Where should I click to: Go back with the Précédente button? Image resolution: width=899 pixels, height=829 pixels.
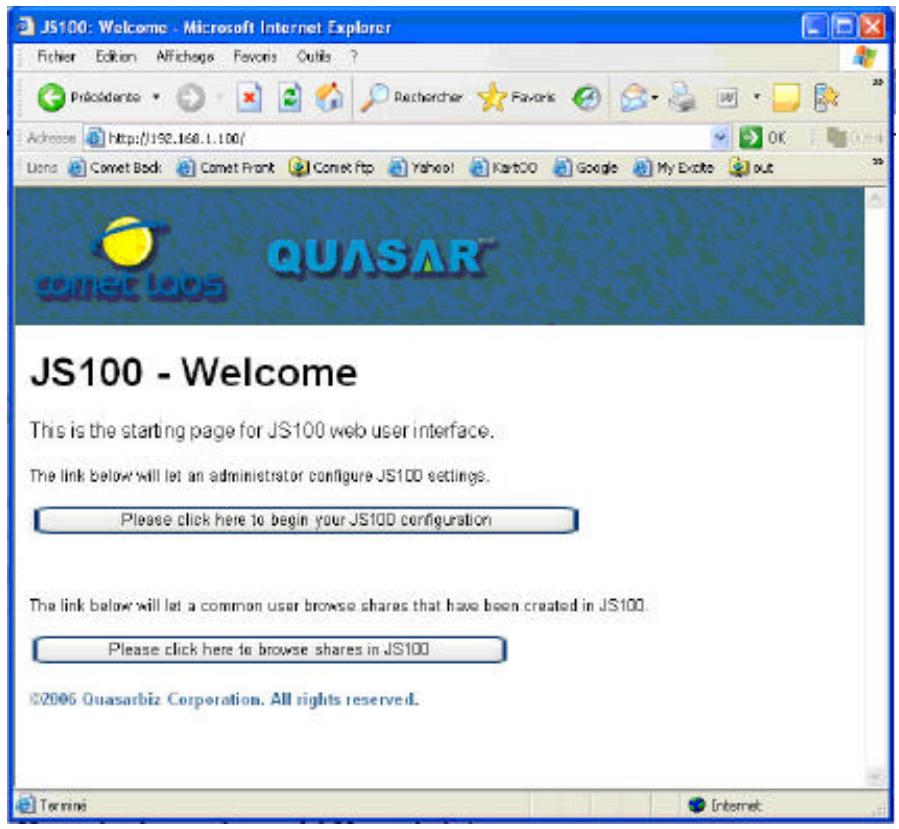[x=89, y=97]
